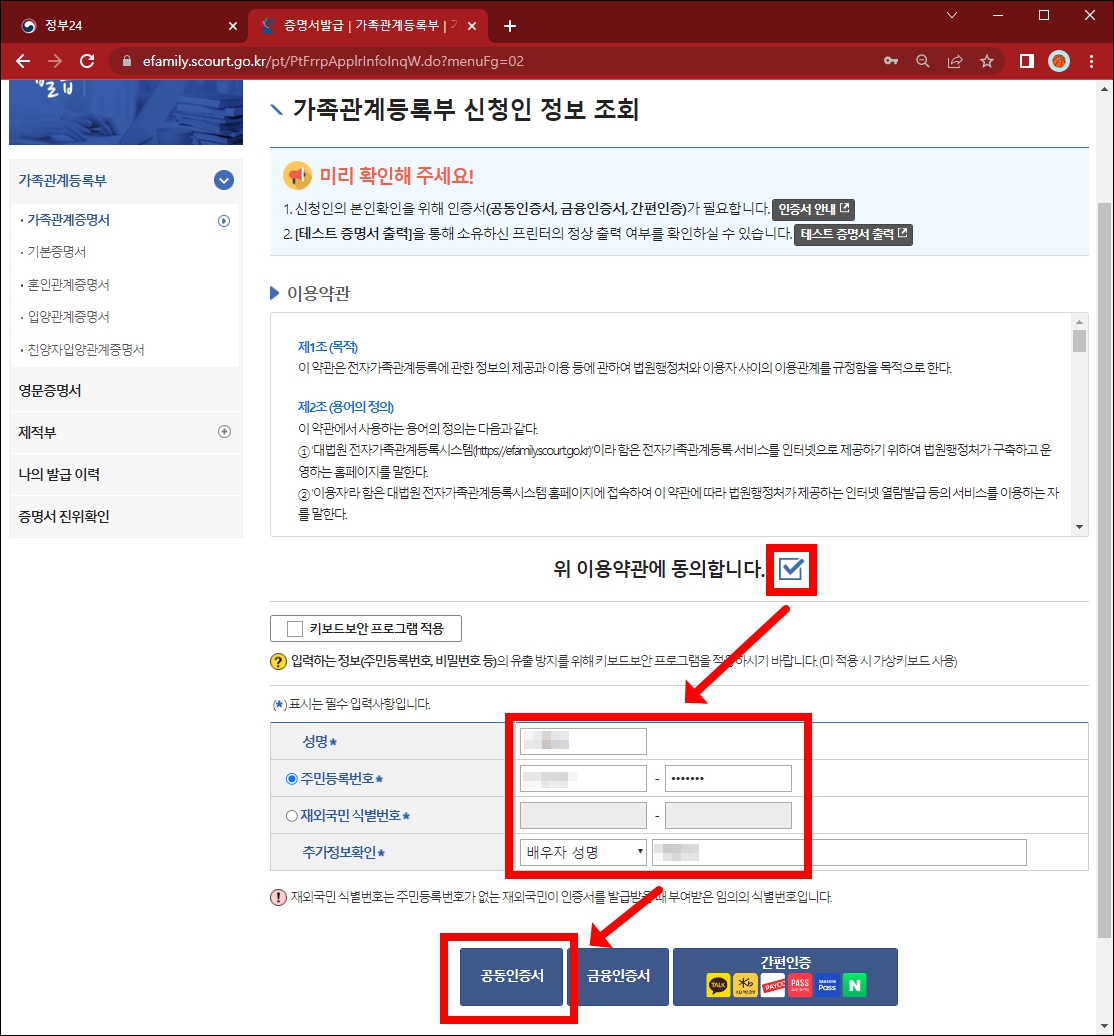Choose Naver simple authentication icon

tap(856, 985)
